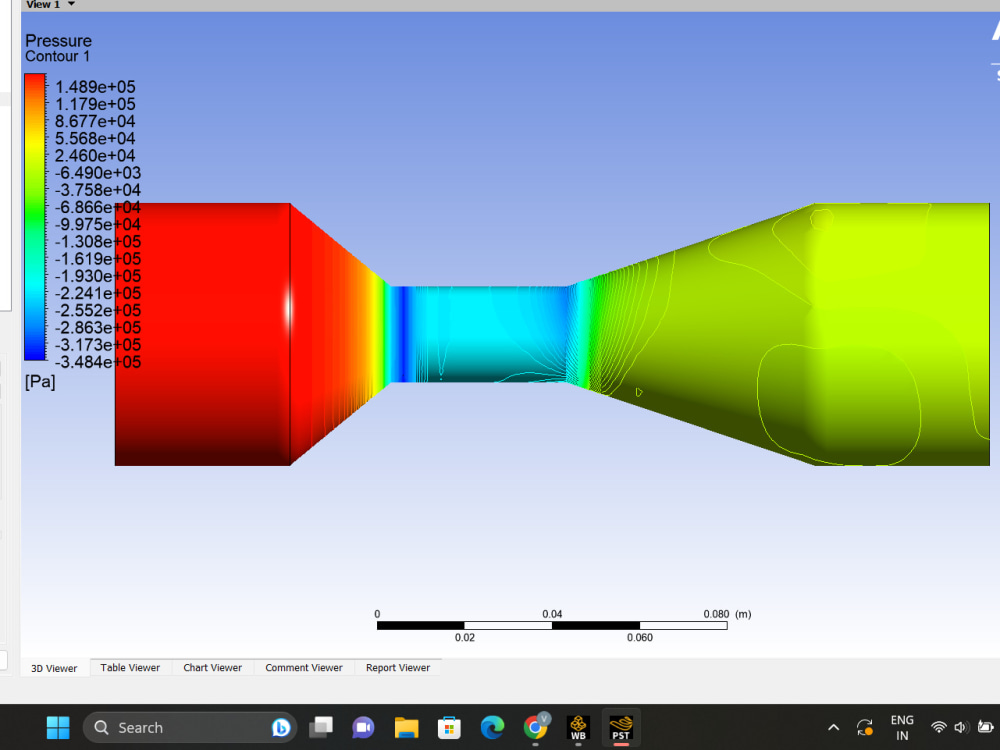The height and width of the screenshot is (750, 1000).
Task: Open ANSYS Workbench from the taskbar
Action: click(x=578, y=727)
